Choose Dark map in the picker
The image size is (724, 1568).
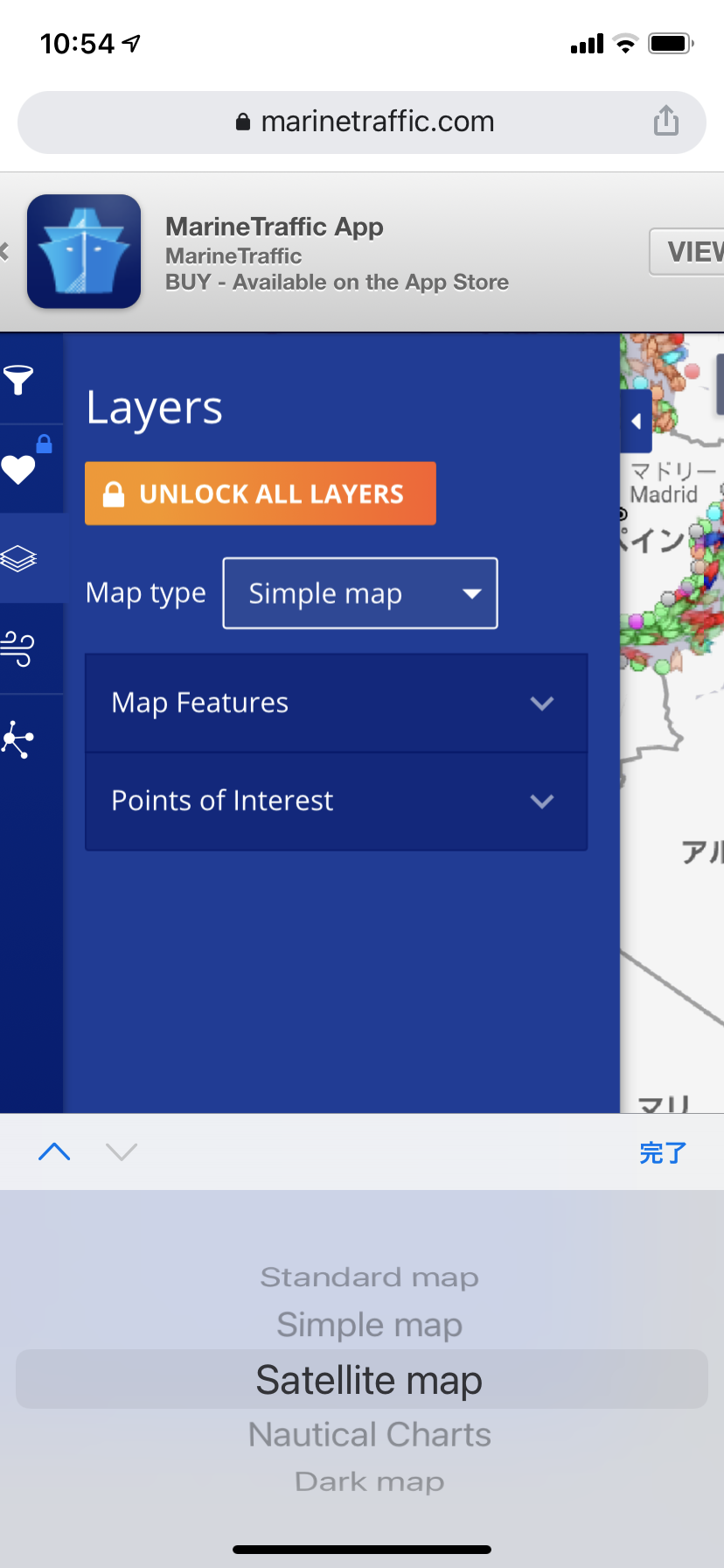tap(369, 1482)
